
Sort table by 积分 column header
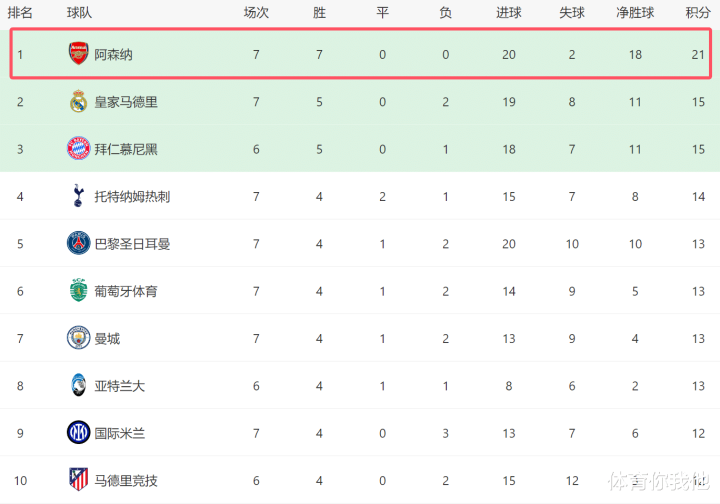coord(698,13)
